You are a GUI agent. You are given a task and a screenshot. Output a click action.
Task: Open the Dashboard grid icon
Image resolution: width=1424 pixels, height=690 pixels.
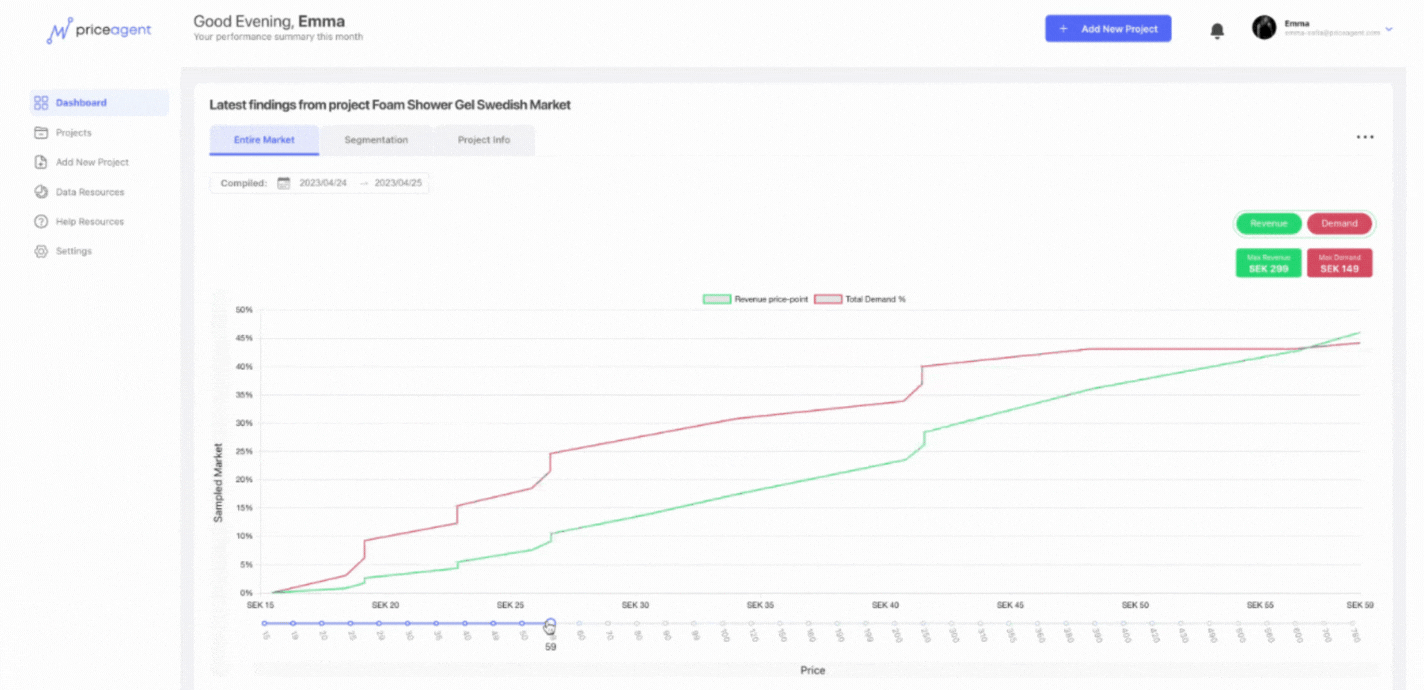click(x=41, y=103)
